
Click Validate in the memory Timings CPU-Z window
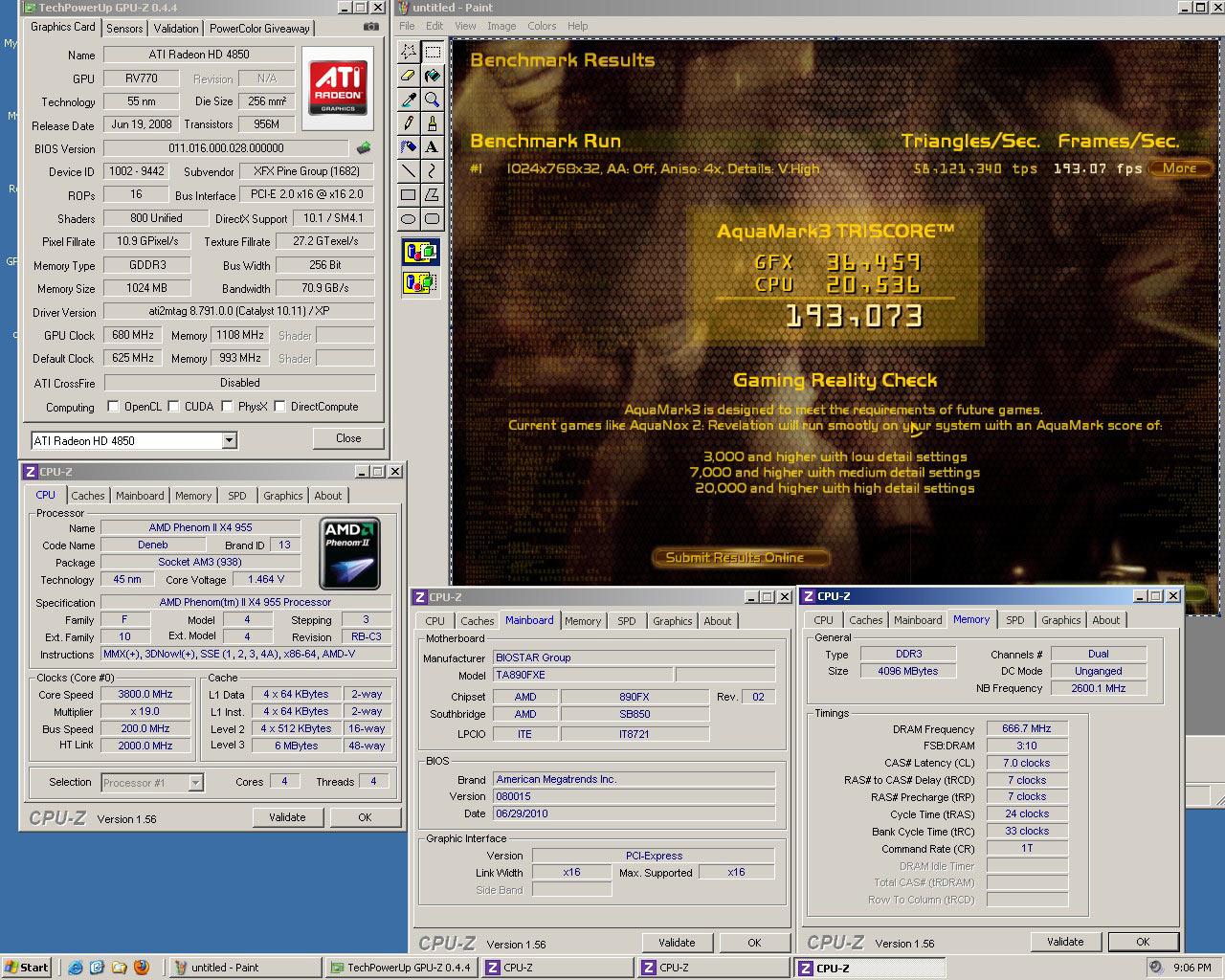tap(1065, 942)
